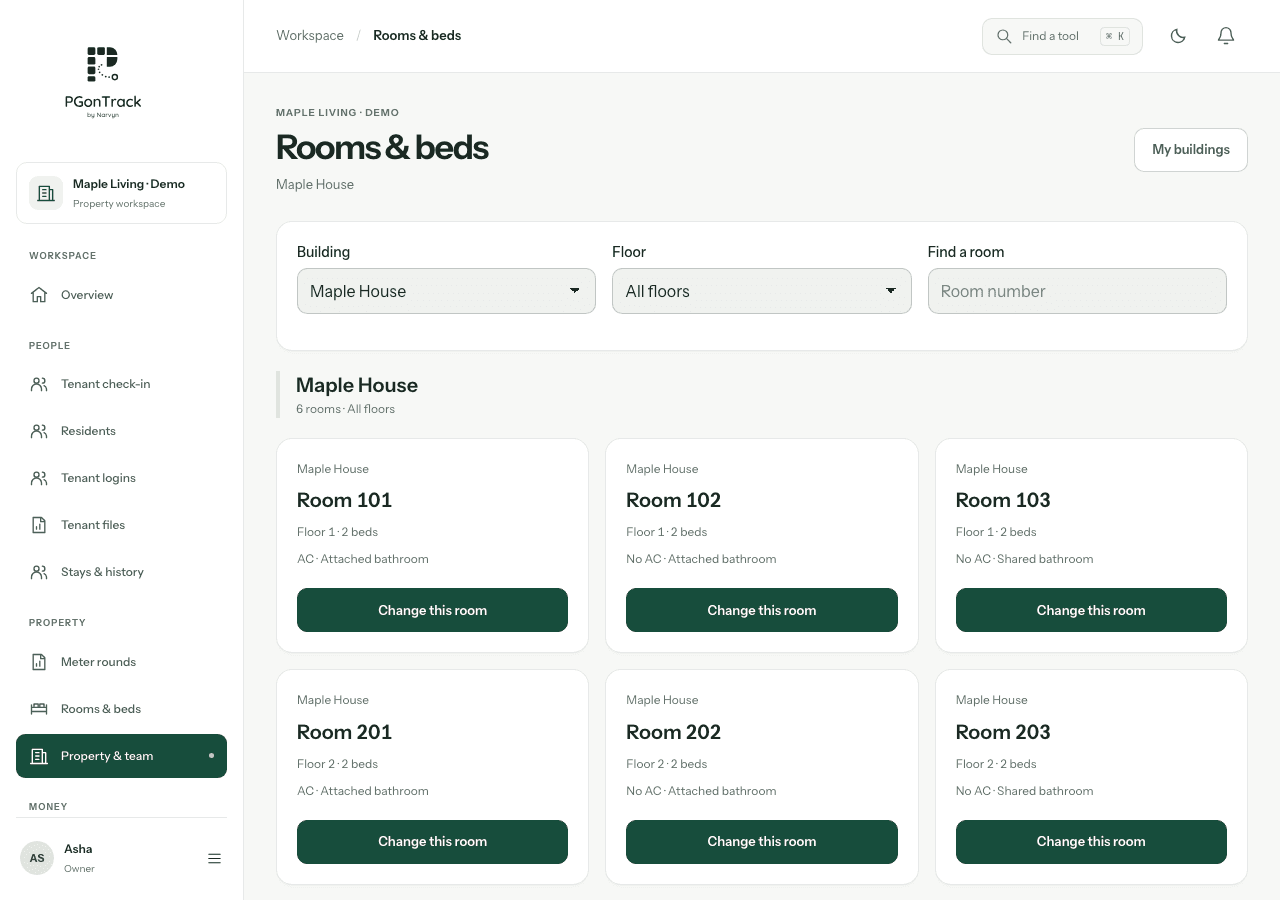Click the Stays & history people icon
The image size is (1280, 900).
point(39,572)
